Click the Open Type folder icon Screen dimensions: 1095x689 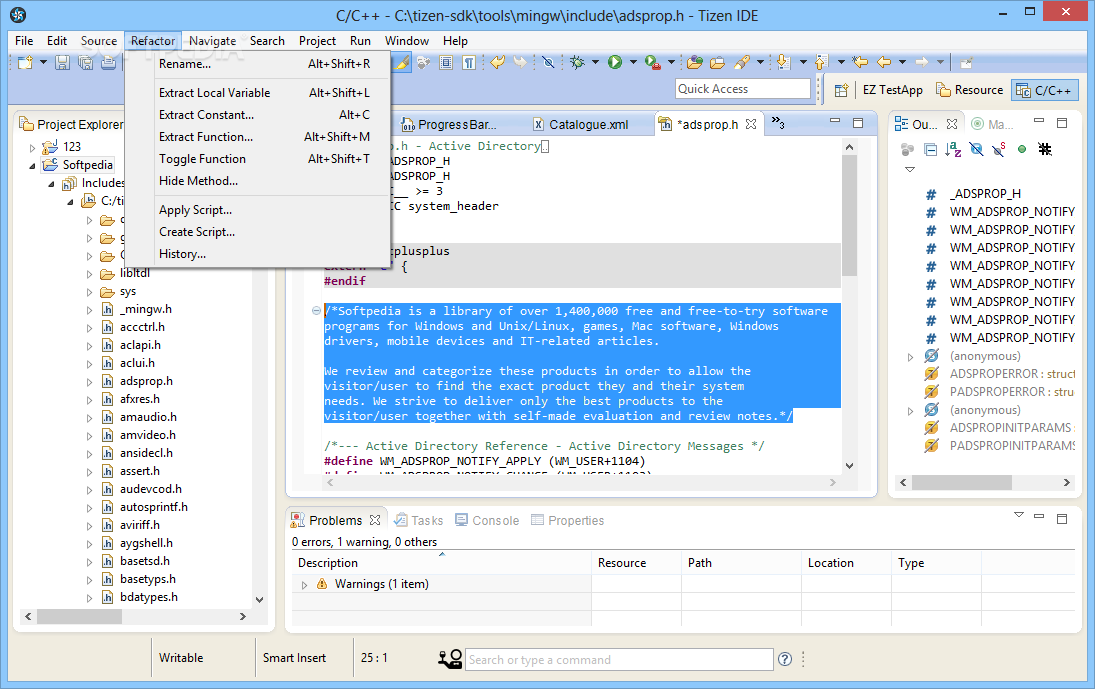coord(694,63)
